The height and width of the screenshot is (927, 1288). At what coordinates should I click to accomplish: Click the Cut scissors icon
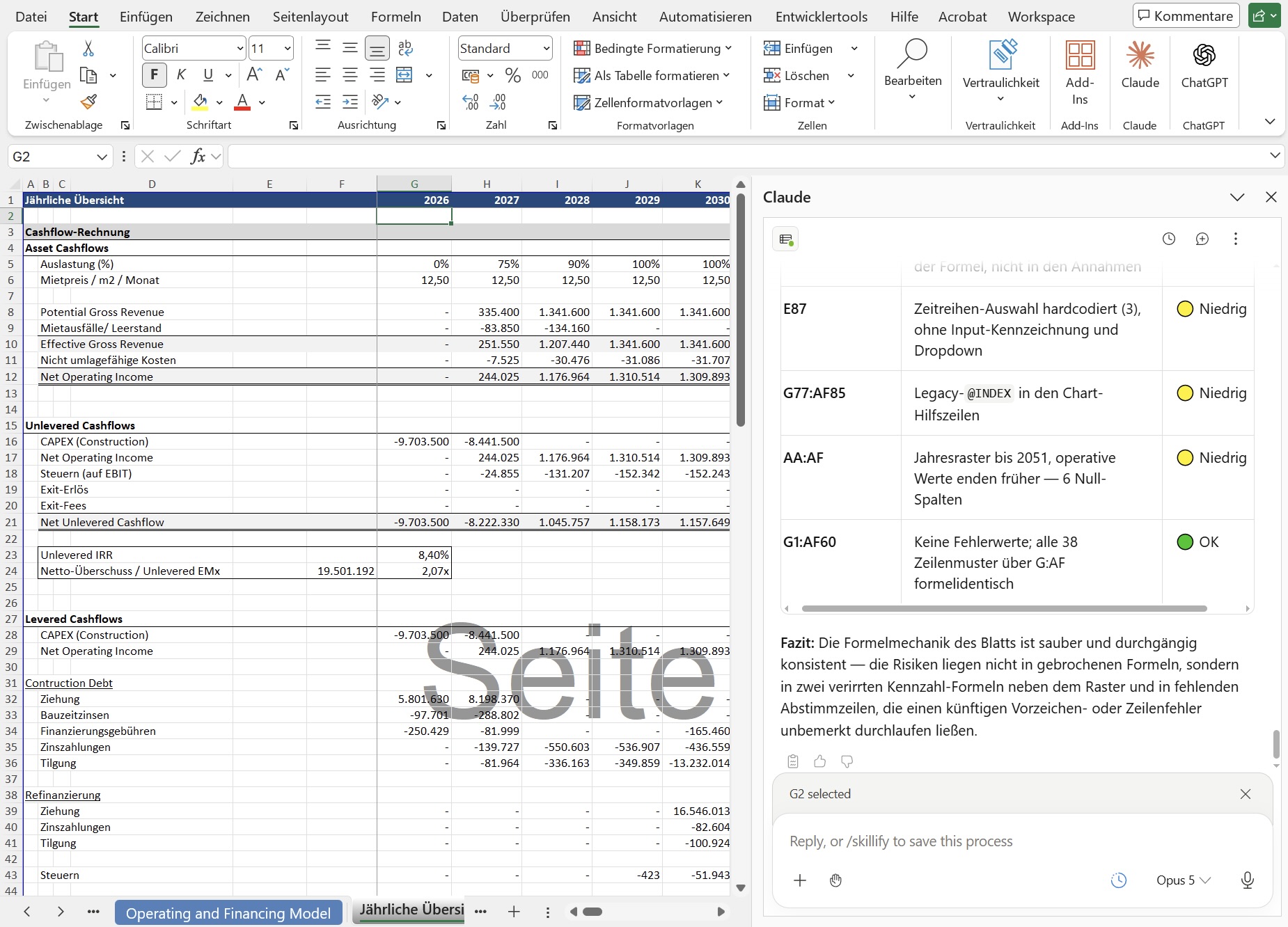coord(88,48)
